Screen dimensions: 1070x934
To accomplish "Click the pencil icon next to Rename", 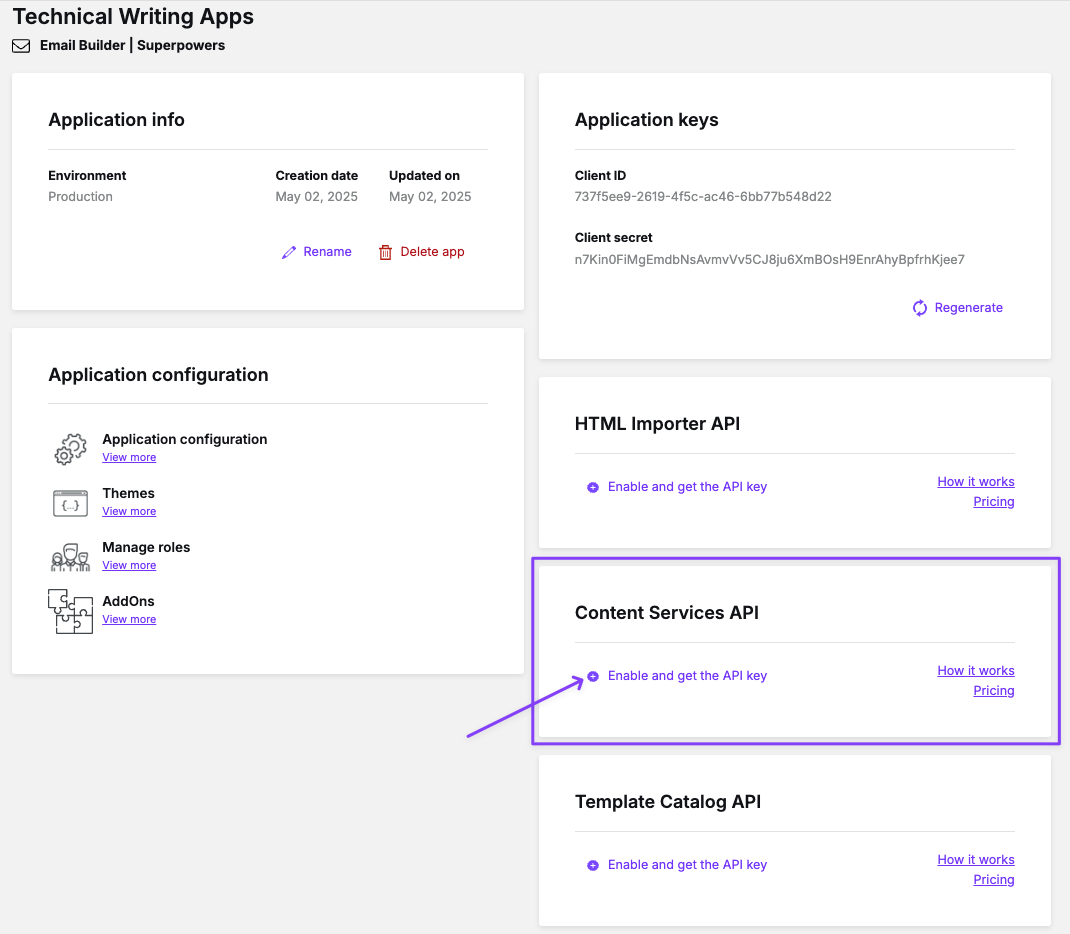I will [x=289, y=253].
